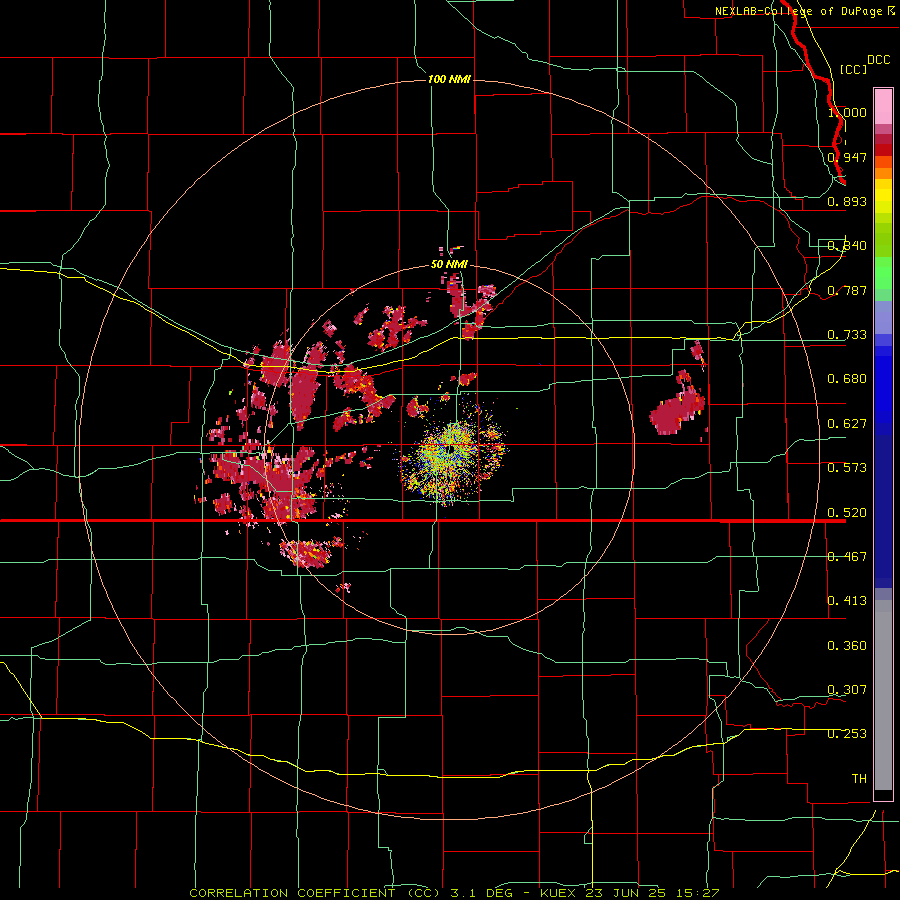Click the 50 NMI range ring label
900x900 pixels.
449,264
